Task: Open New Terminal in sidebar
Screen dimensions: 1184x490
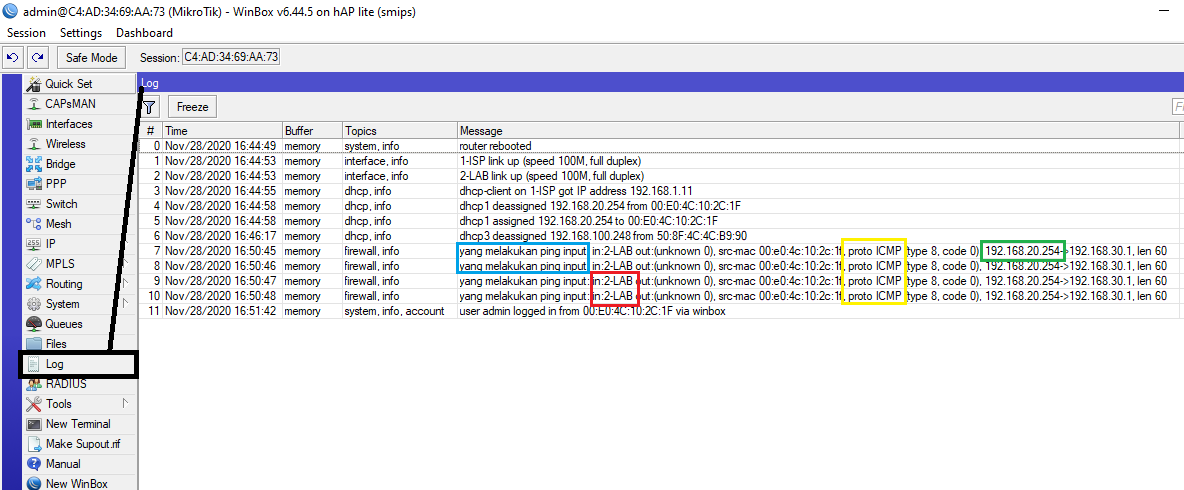Action: point(80,424)
